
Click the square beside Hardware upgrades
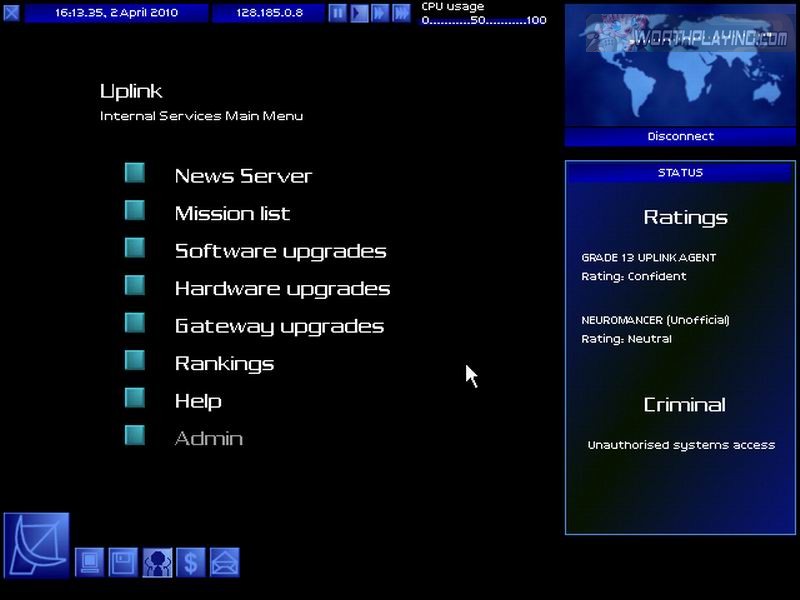(135, 286)
